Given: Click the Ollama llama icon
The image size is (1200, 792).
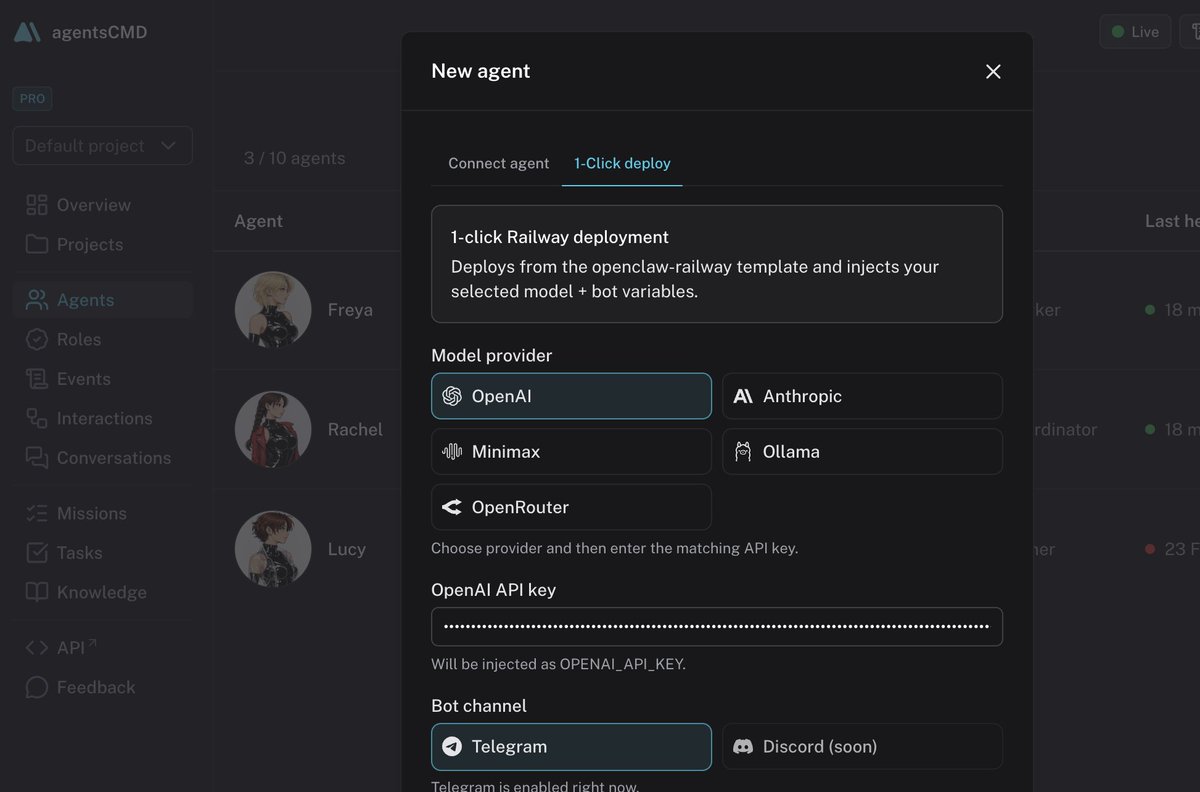Looking at the screenshot, I should click(743, 452).
